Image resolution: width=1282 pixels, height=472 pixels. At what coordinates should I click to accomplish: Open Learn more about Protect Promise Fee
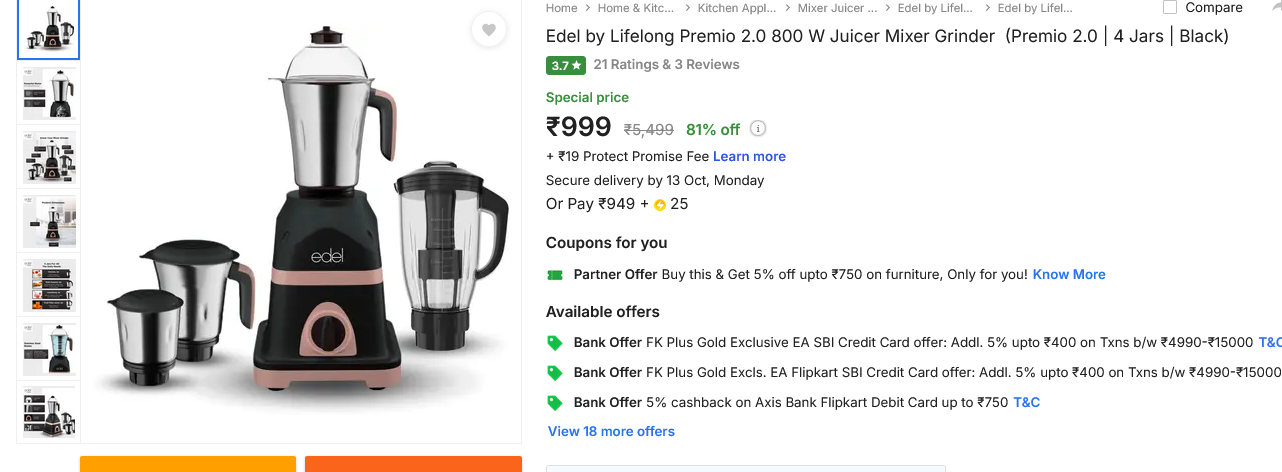click(749, 156)
